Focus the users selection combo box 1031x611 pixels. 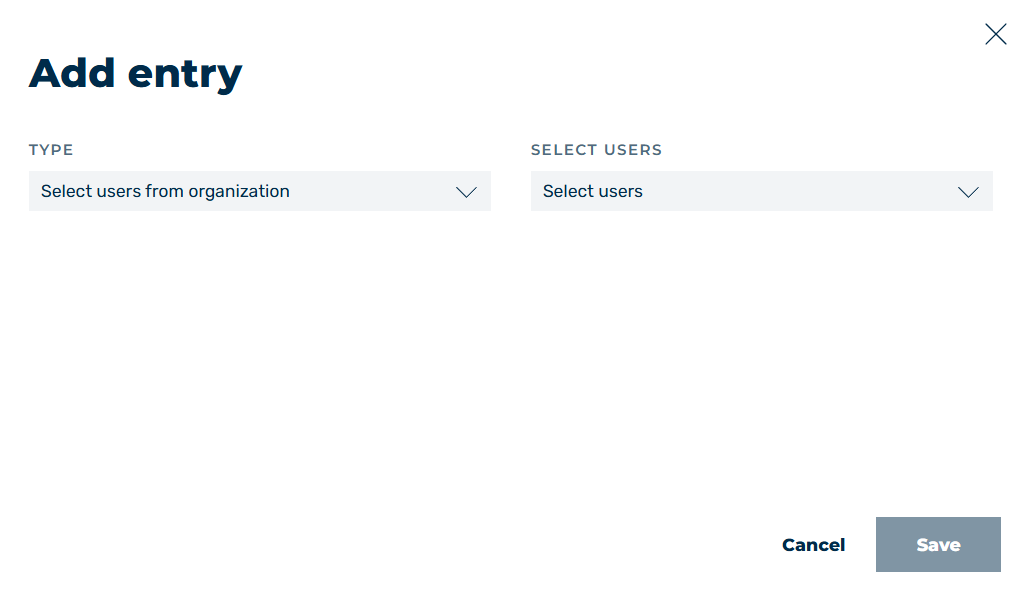pyautogui.click(x=761, y=191)
